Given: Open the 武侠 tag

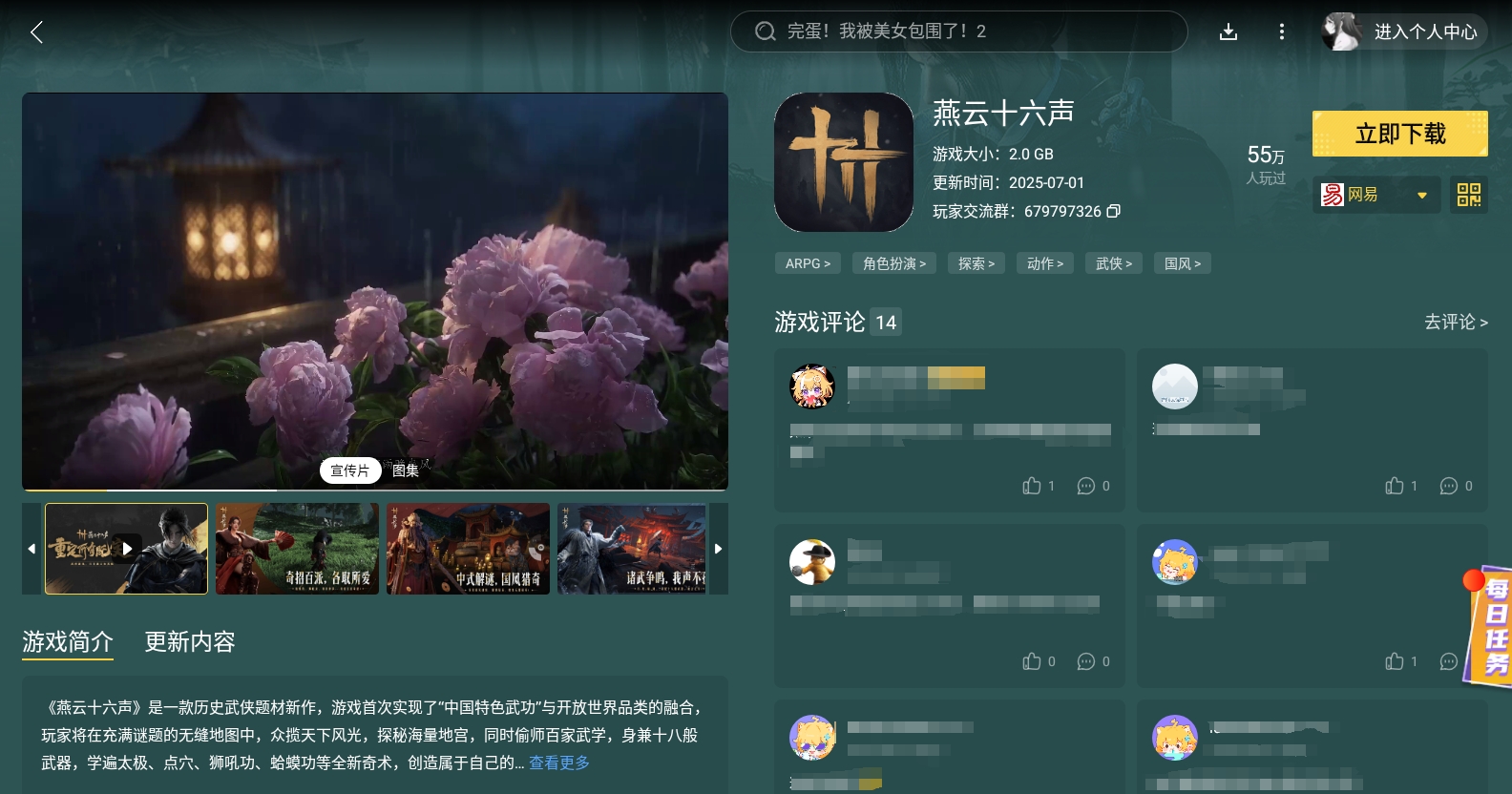Looking at the screenshot, I should (1114, 263).
